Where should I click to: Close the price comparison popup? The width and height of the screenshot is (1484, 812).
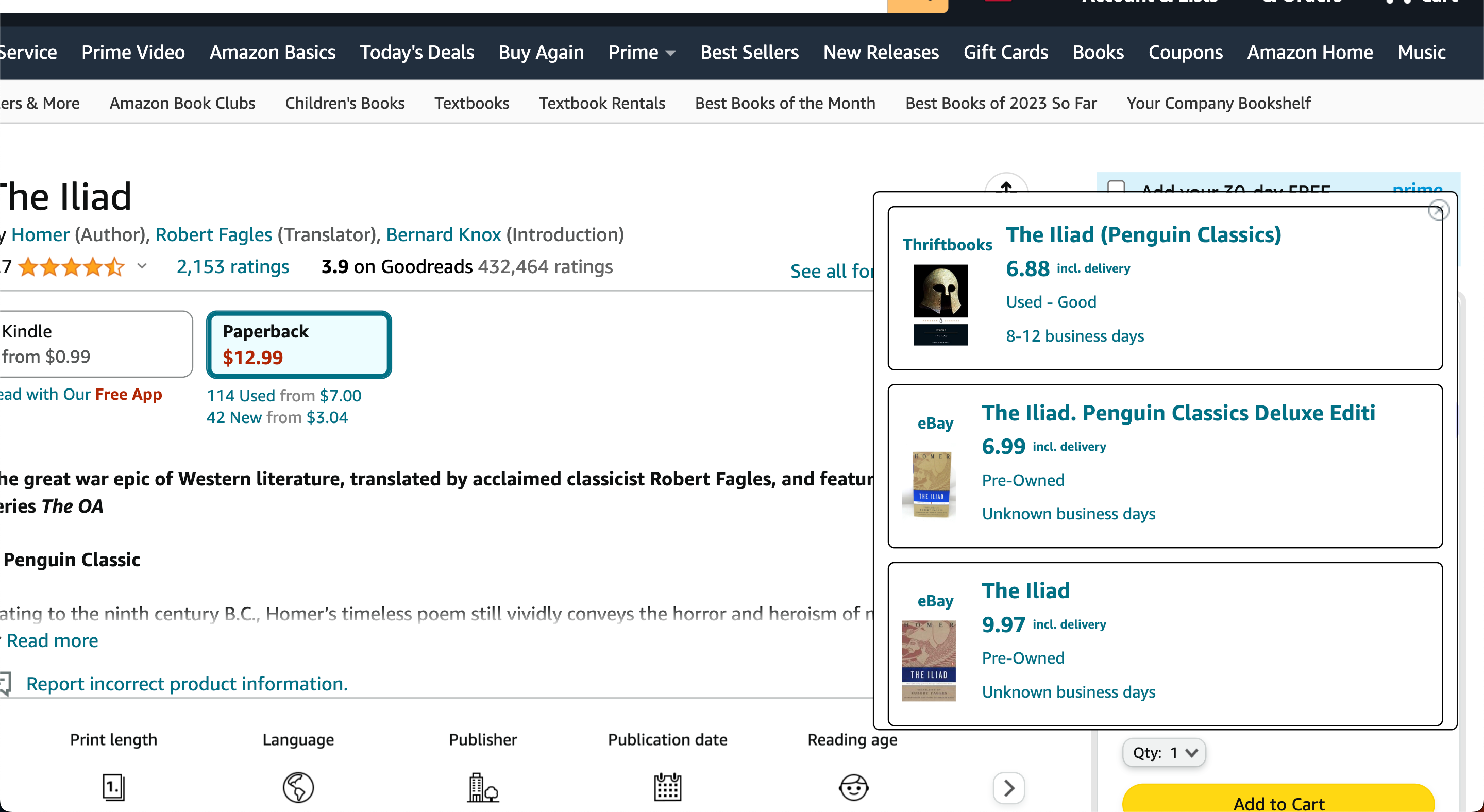point(1439,211)
